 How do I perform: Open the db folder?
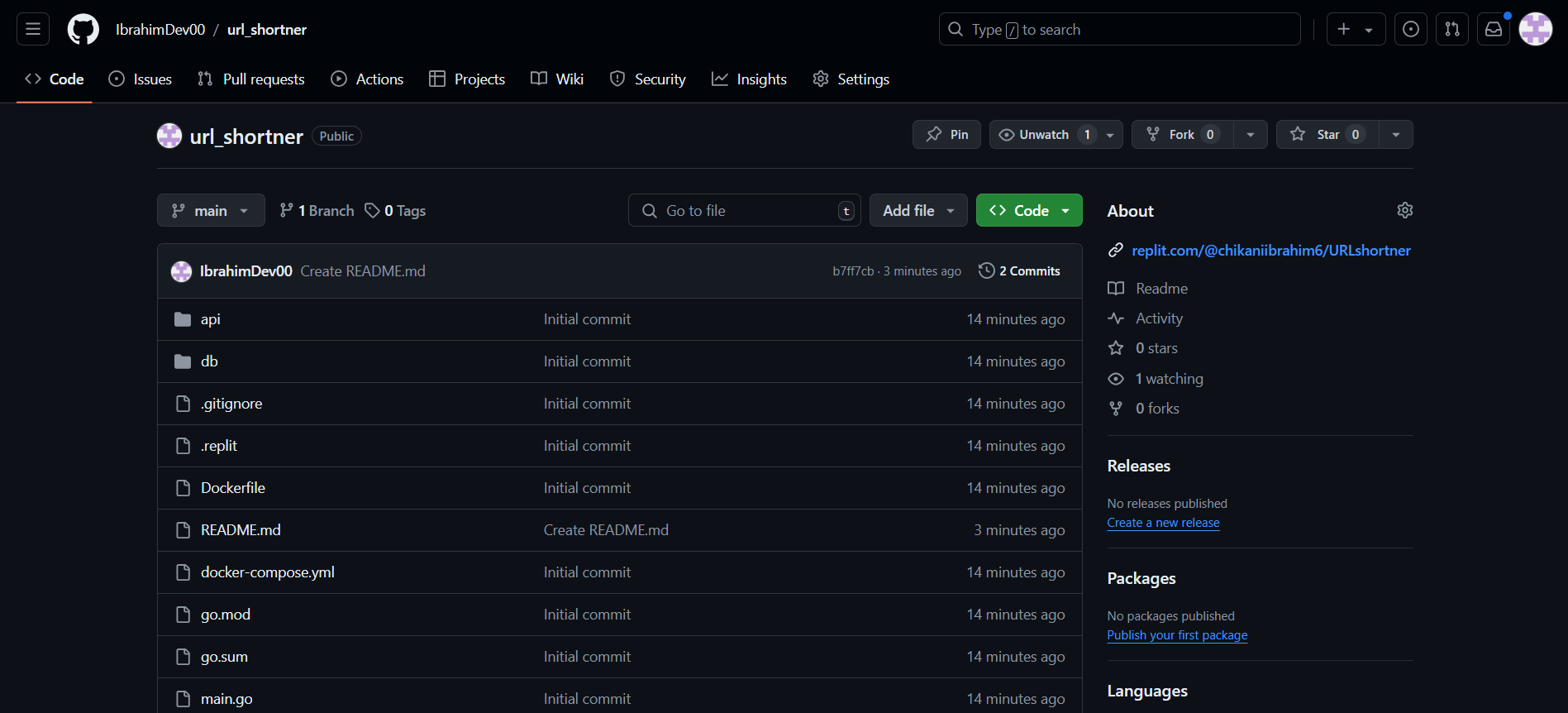pyautogui.click(x=209, y=361)
